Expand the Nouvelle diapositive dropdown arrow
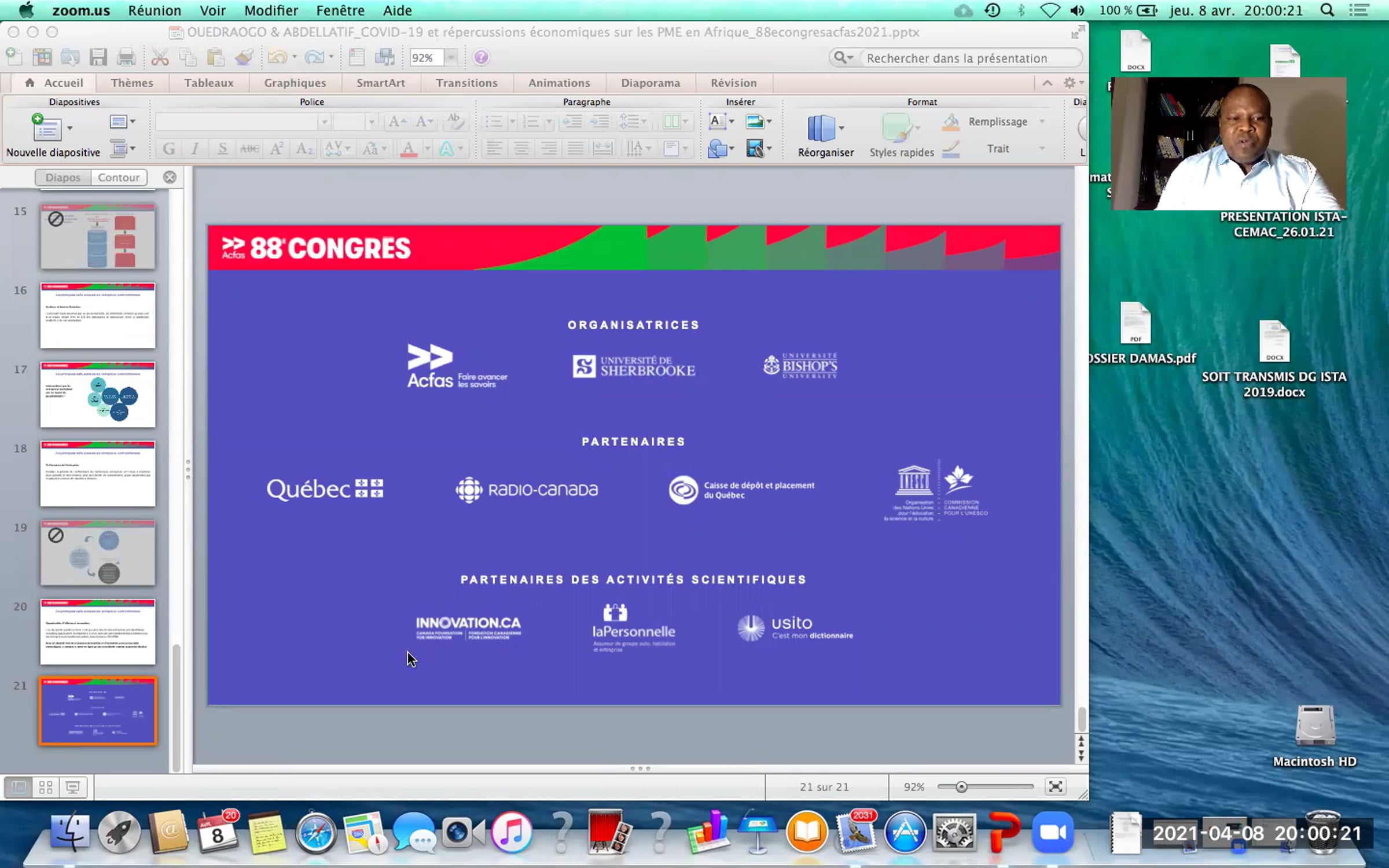The image size is (1389, 868). pyautogui.click(x=69, y=127)
